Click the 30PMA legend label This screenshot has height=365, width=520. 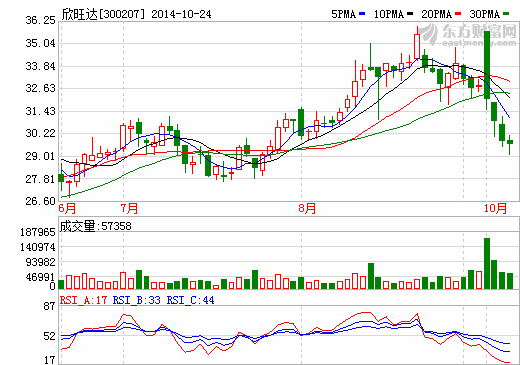coord(485,14)
